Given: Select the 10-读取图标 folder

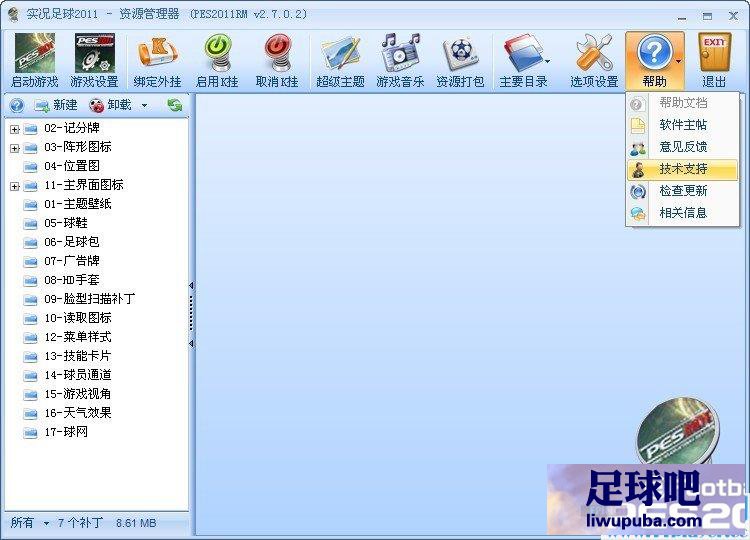Looking at the screenshot, I should [x=77, y=318].
